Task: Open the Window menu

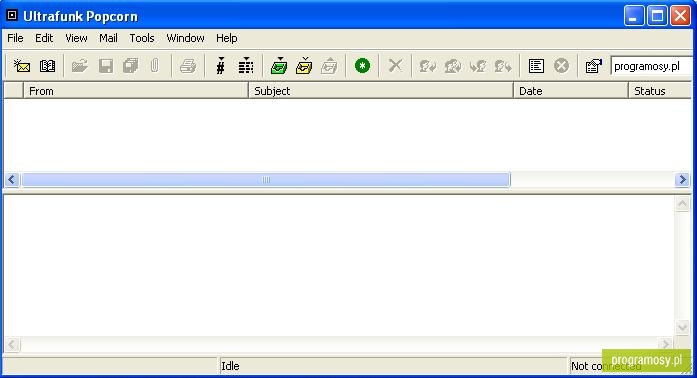Action: [185, 38]
